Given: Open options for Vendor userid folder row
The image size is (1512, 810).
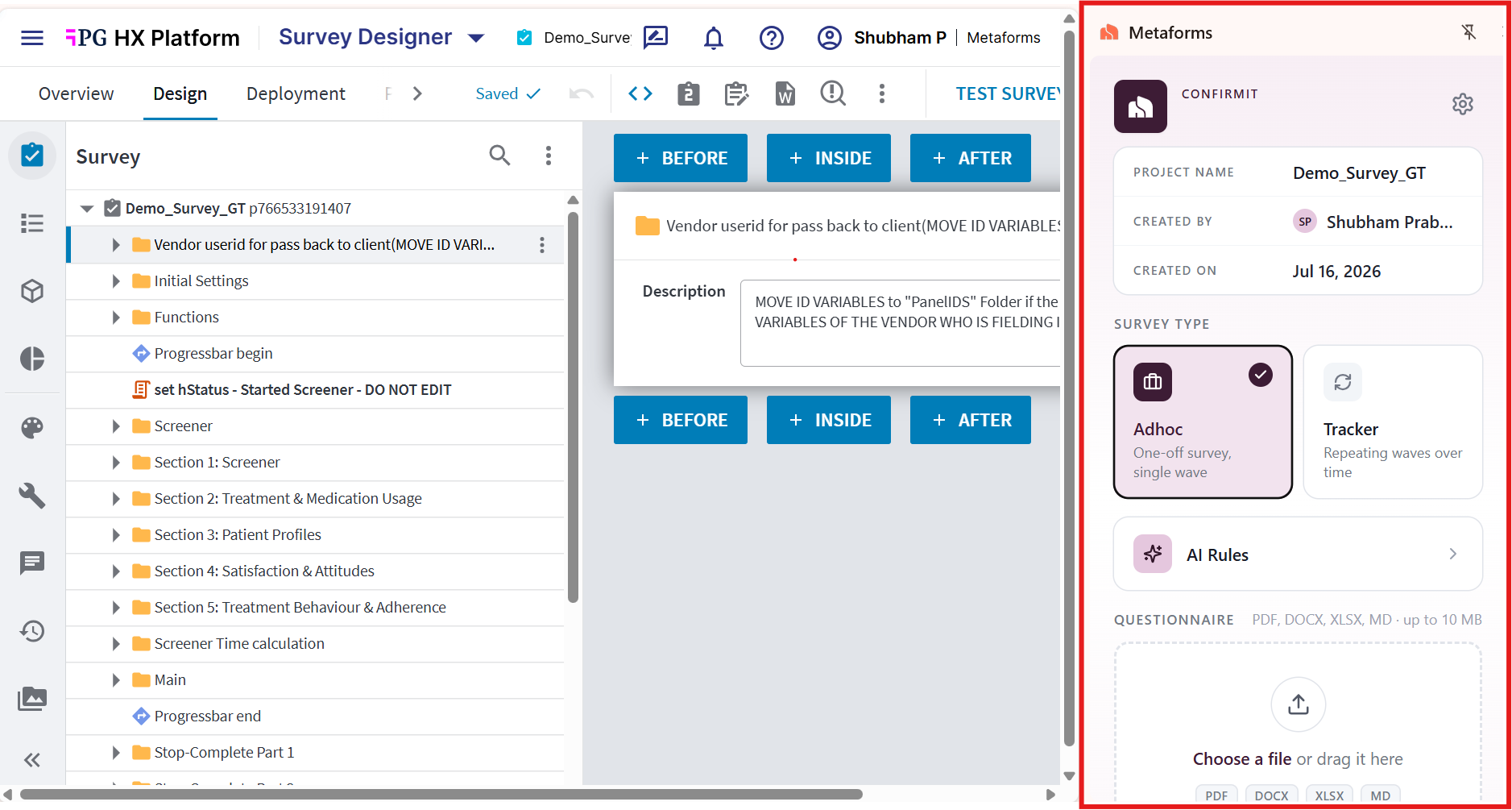Looking at the screenshot, I should [x=542, y=245].
